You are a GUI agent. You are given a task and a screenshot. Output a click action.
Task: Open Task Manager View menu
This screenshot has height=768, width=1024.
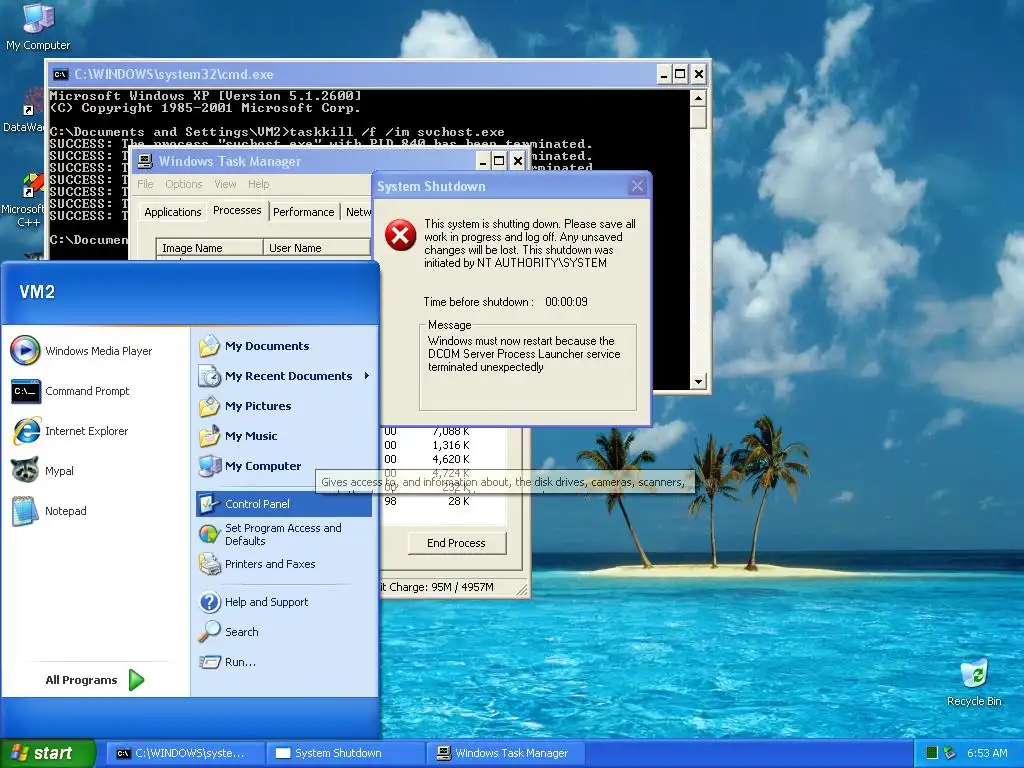pyautogui.click(x=225, y=184)
